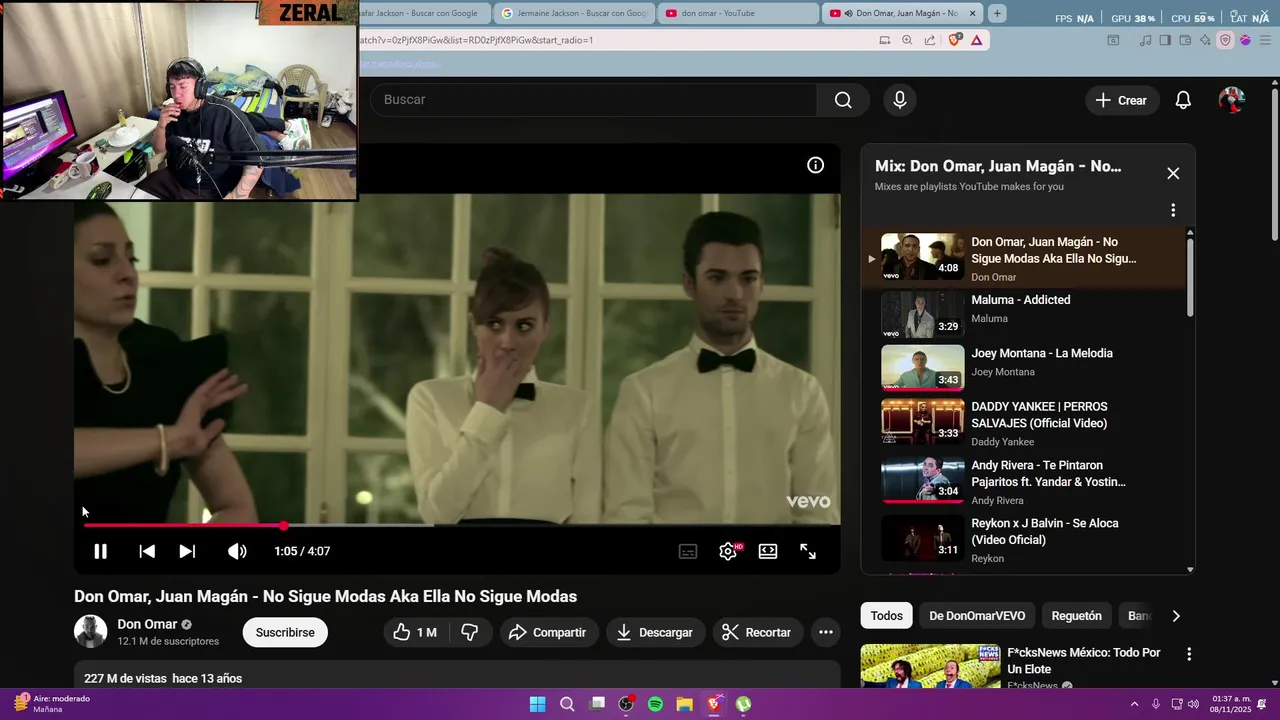The width and height of the screenshot is (1280, 720).
Task: Enter fullscreen mode in player
Action: [x=808, y=551]
